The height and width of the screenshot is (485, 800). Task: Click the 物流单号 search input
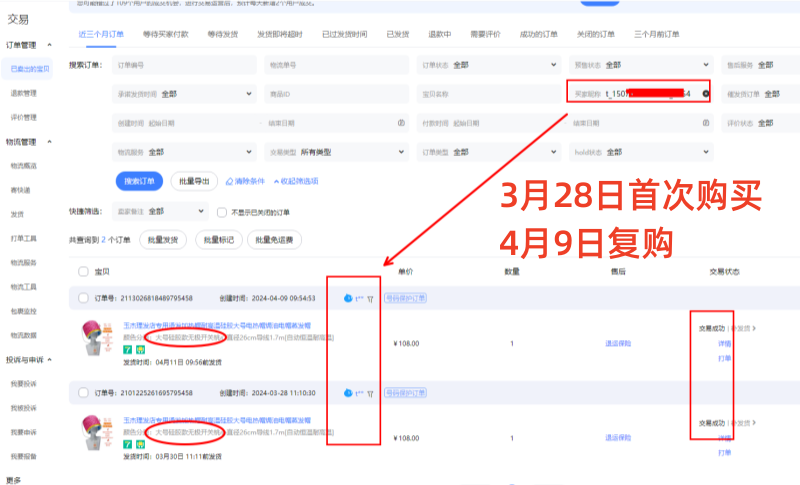pyautogui.click(x=337, y=65)
